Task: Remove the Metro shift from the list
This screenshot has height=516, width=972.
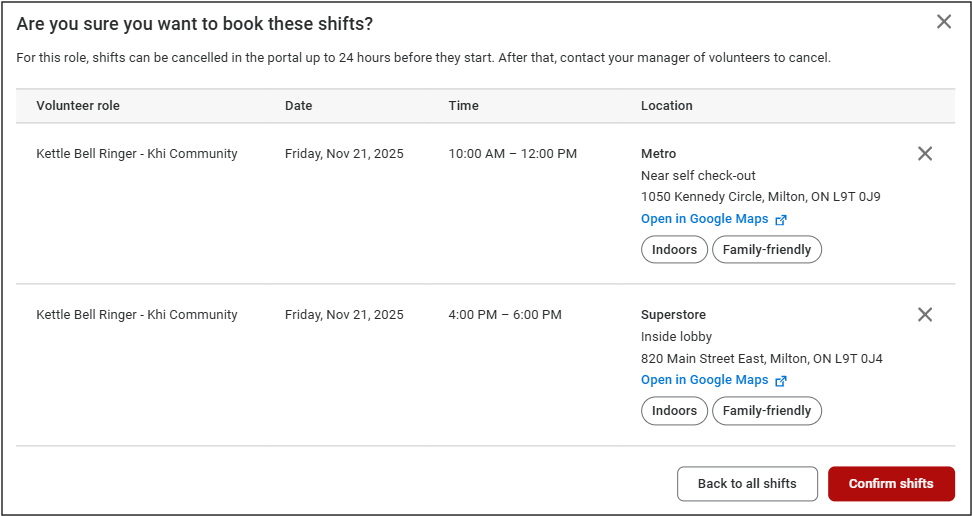Action: point(925,154)
